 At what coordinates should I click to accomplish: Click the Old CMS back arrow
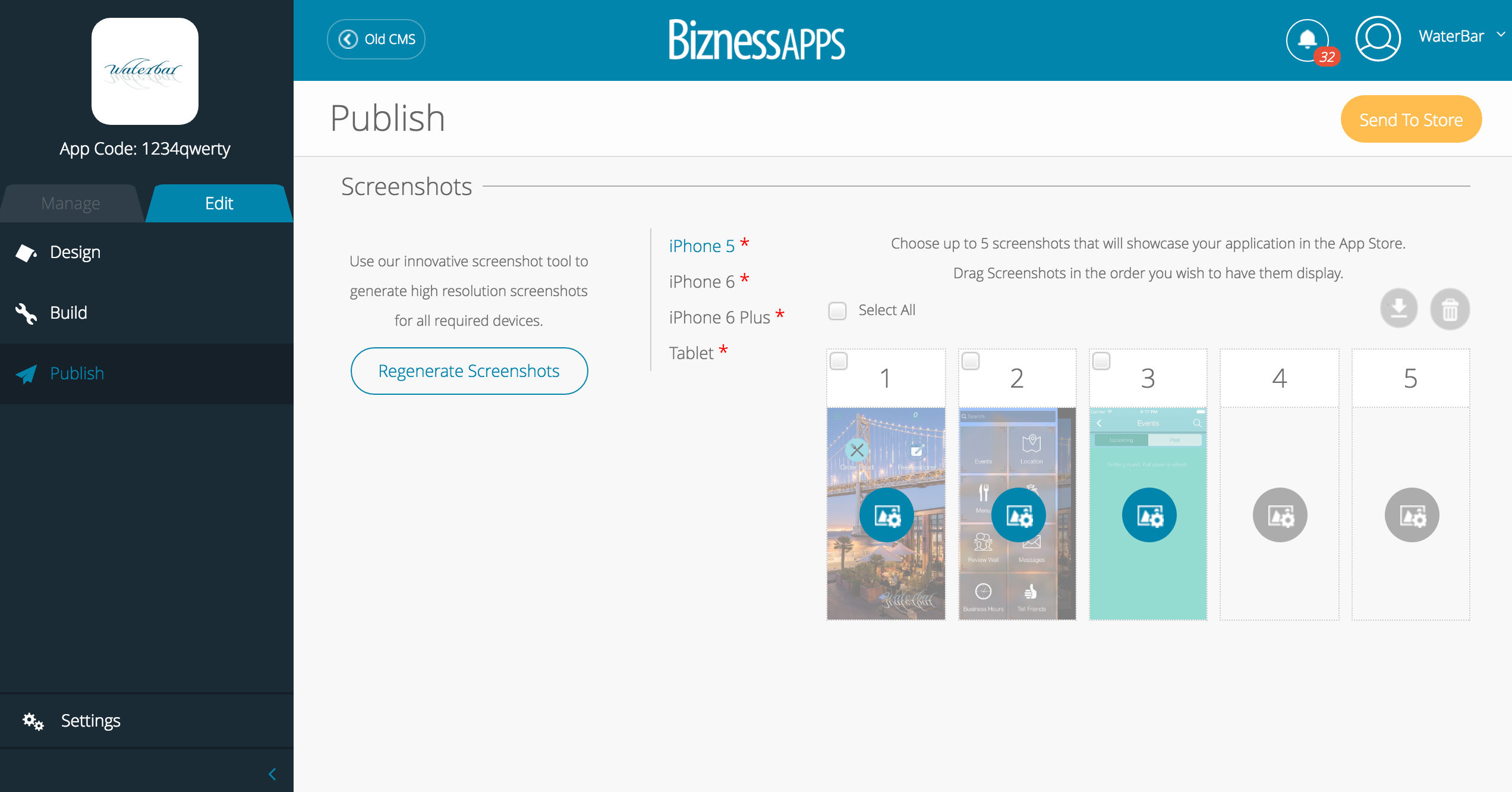tap(348, 38)
